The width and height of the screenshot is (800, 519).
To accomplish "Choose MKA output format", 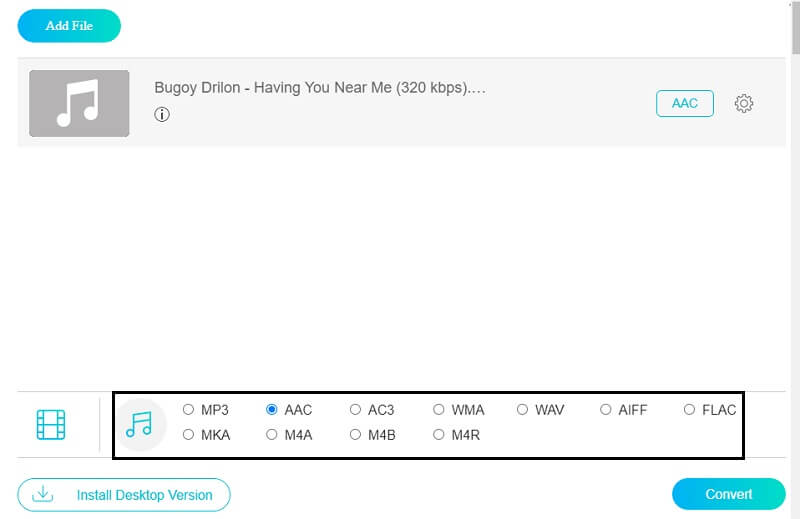I will [189, 435].
